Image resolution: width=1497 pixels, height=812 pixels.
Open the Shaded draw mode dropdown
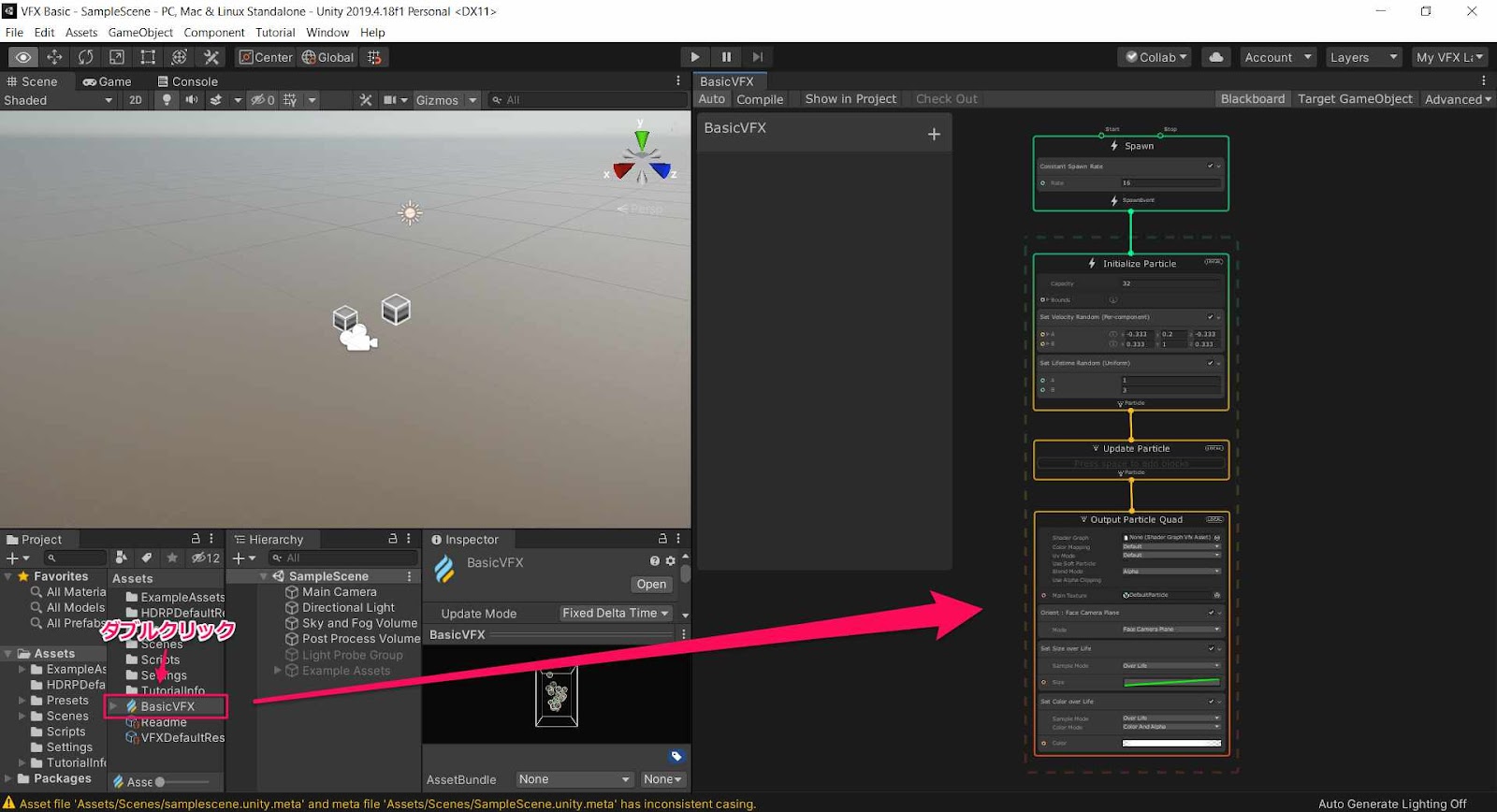(58, 100)
